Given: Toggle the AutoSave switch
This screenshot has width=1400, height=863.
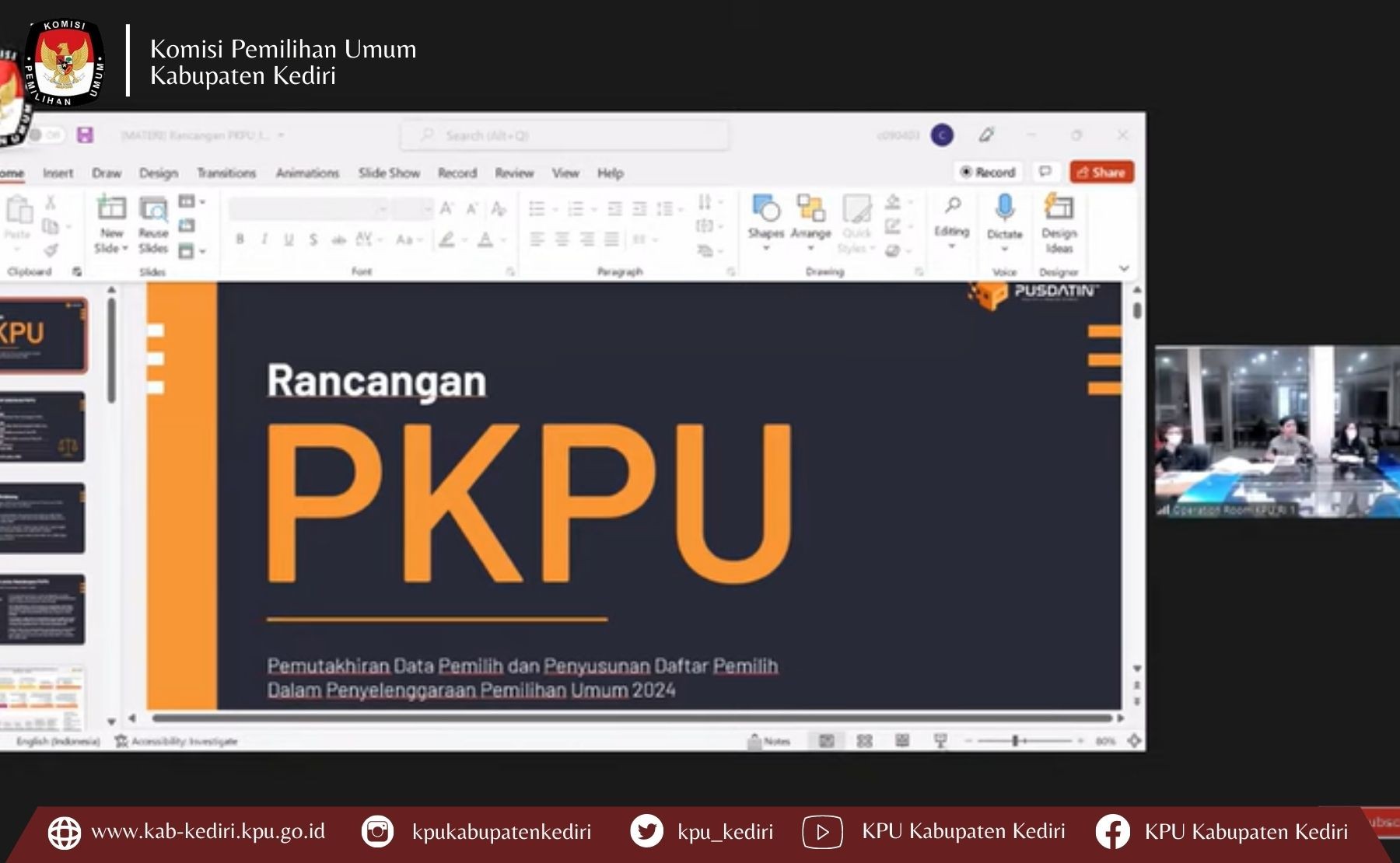Looking at the screenshot, I should (45, 135).
